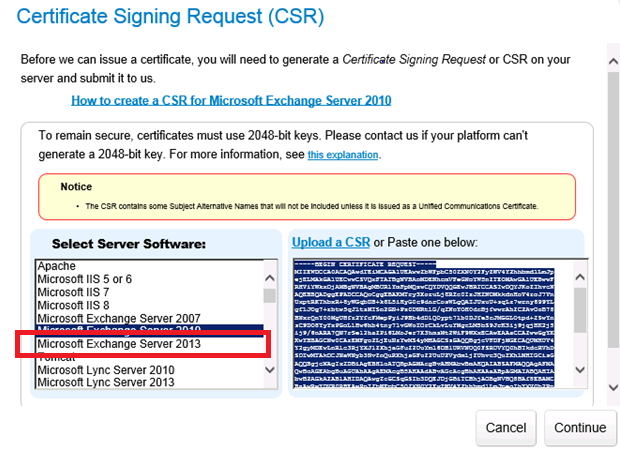620x453 pixels.
Task: Open 'this explanation' about 2048-bit keys
Action: 343,155
